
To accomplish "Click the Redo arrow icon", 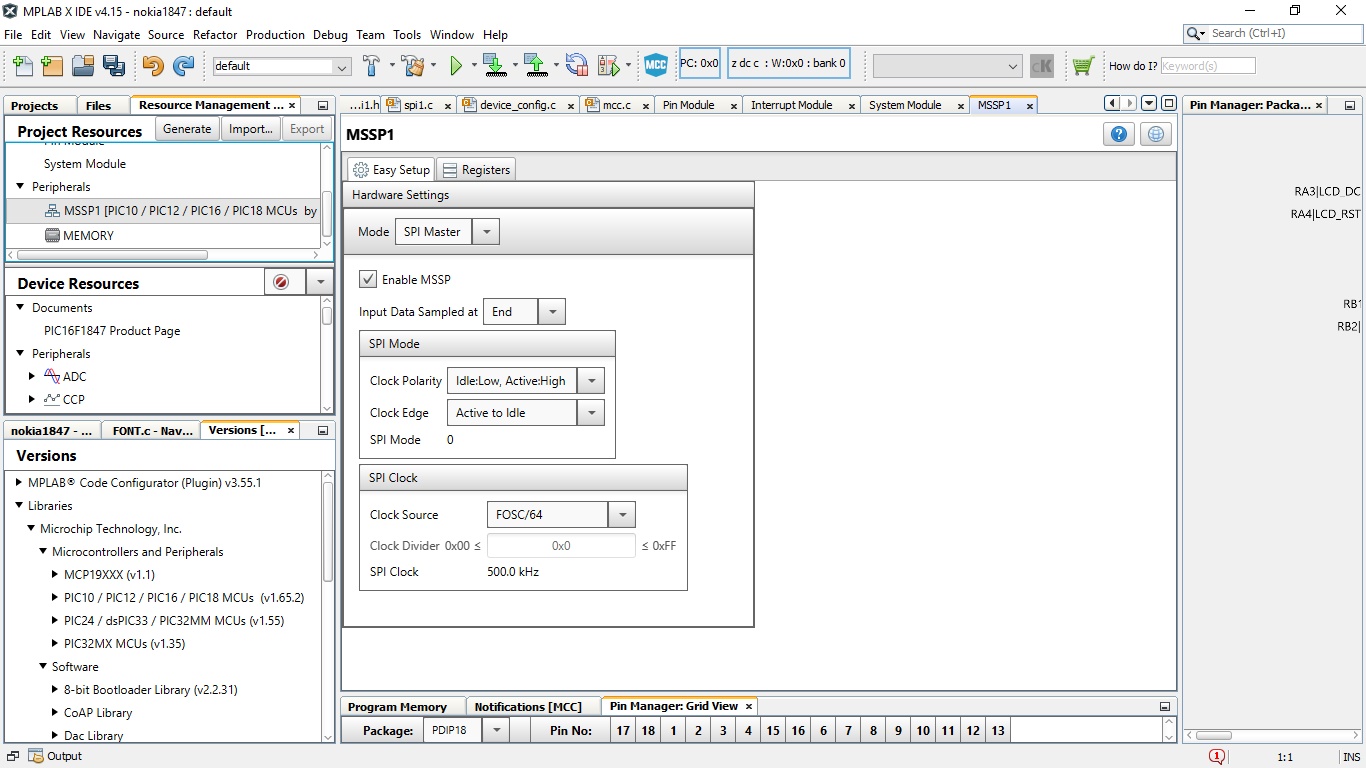I will click(184, 66).
